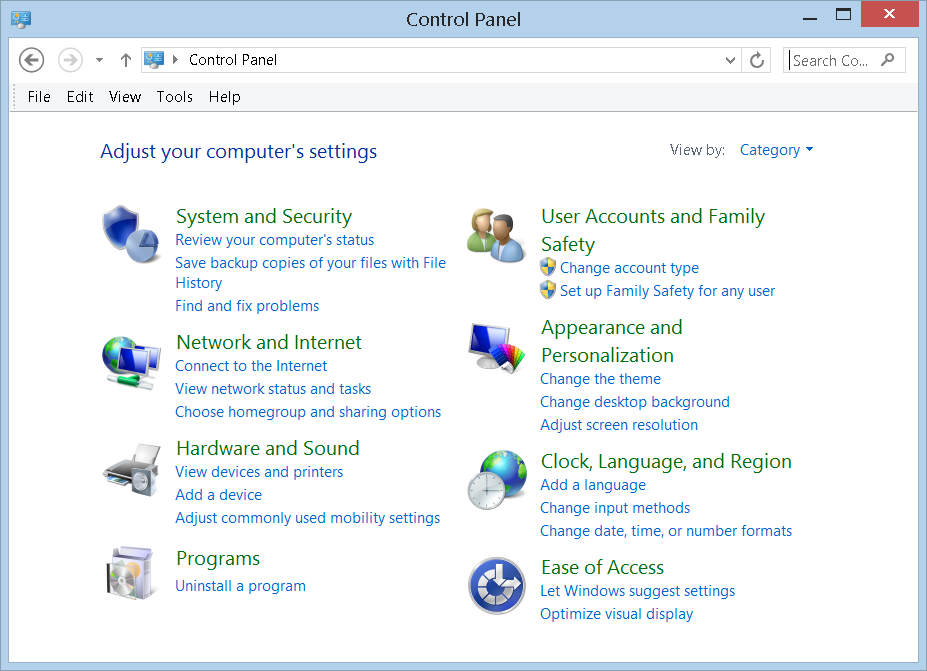Click Control Panel text in address bar

coord(233,60)
